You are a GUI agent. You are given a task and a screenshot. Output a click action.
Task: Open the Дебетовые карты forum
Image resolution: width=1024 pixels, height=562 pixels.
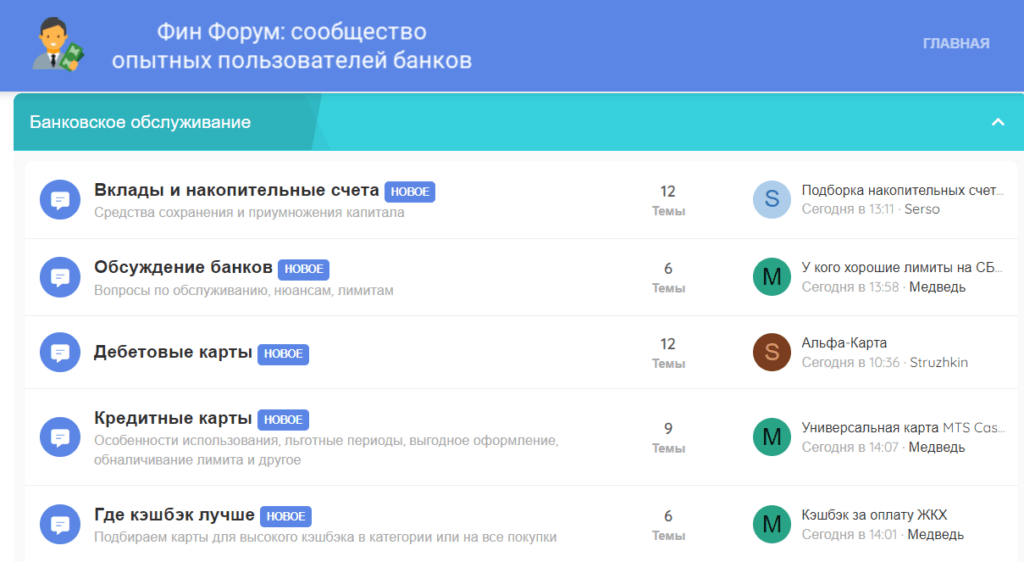[x=173, y=352]
